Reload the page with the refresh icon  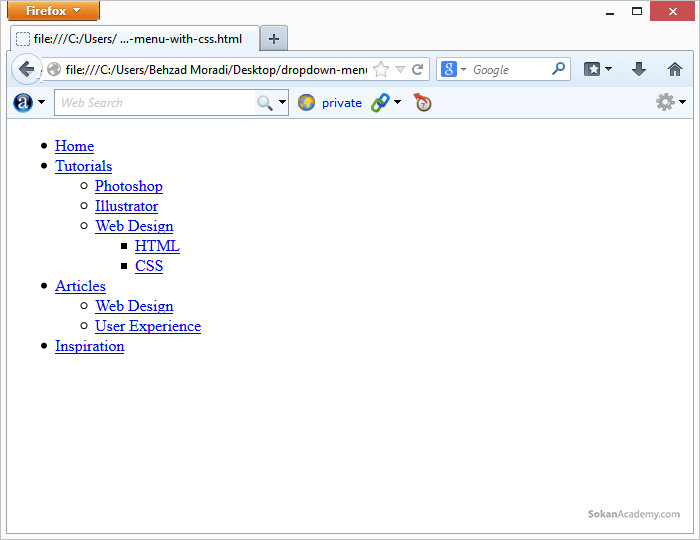pyautogui.click(x=418, y=70)
